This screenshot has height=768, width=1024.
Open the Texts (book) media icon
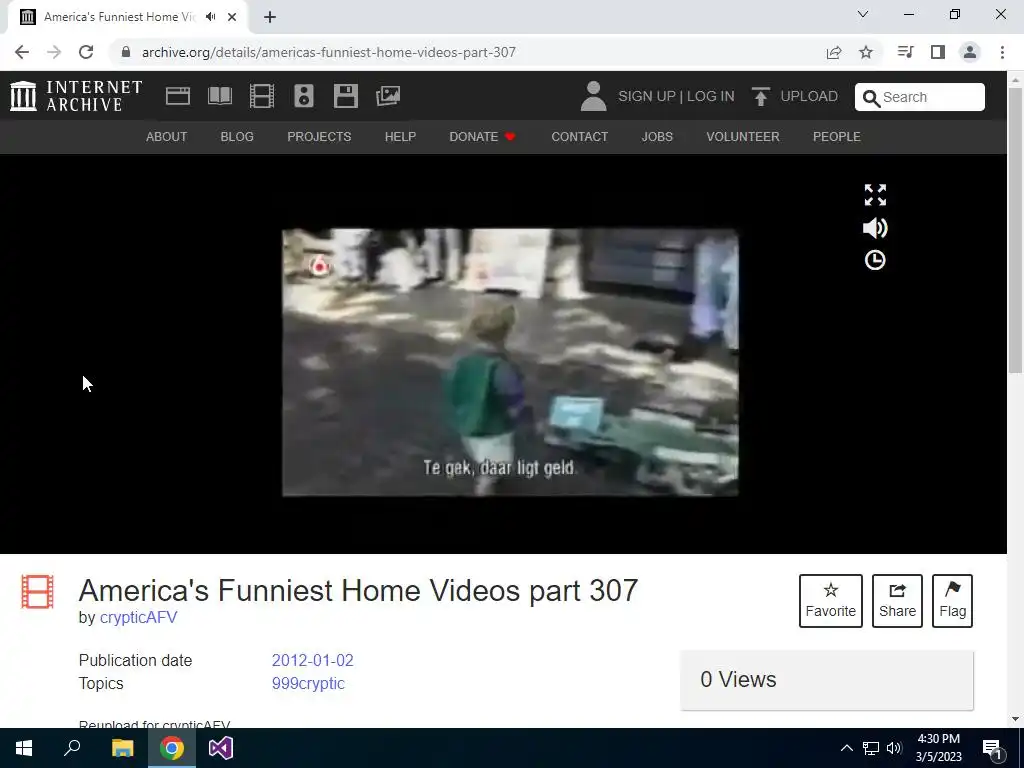pyautogui.click(x=219, y=96)
